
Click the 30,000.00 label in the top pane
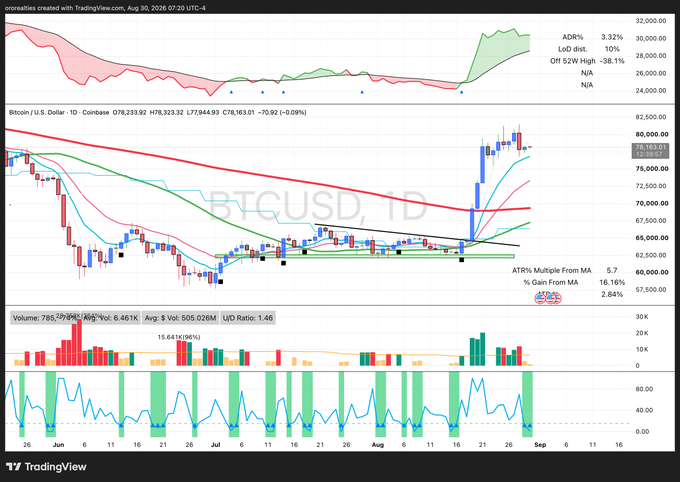pyautogui.click(x=651, y=38)
